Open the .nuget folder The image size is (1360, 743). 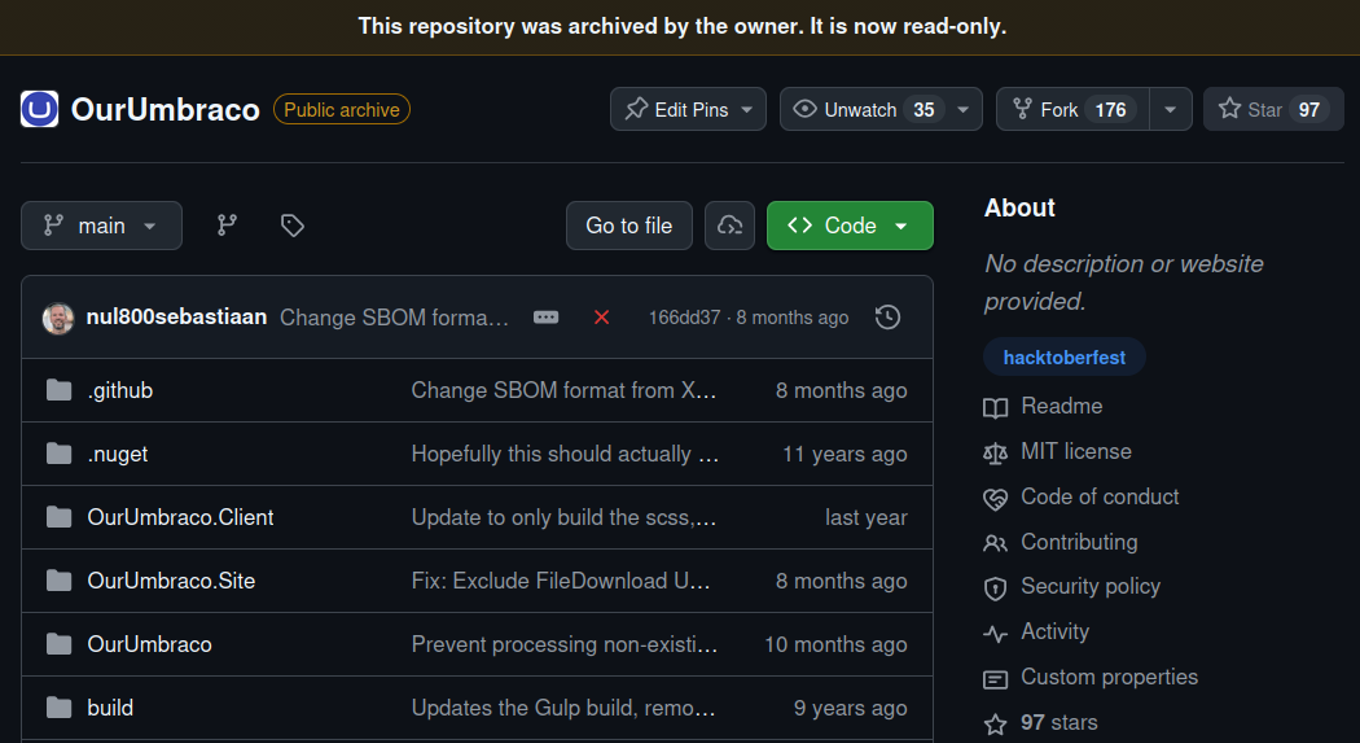pyautogui.click(x=118, y=454)
